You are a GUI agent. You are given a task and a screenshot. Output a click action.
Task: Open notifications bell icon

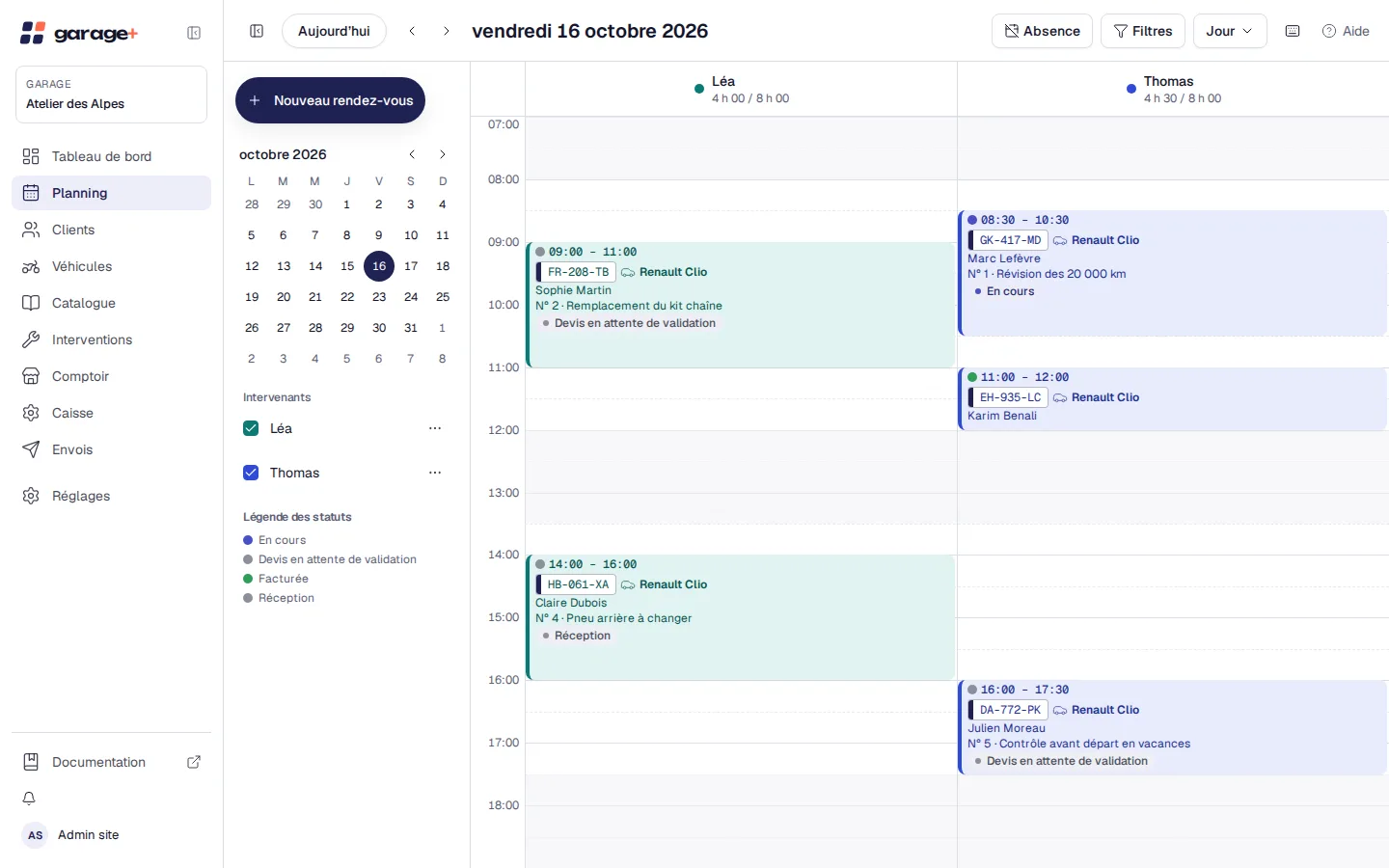pos(29,799)
